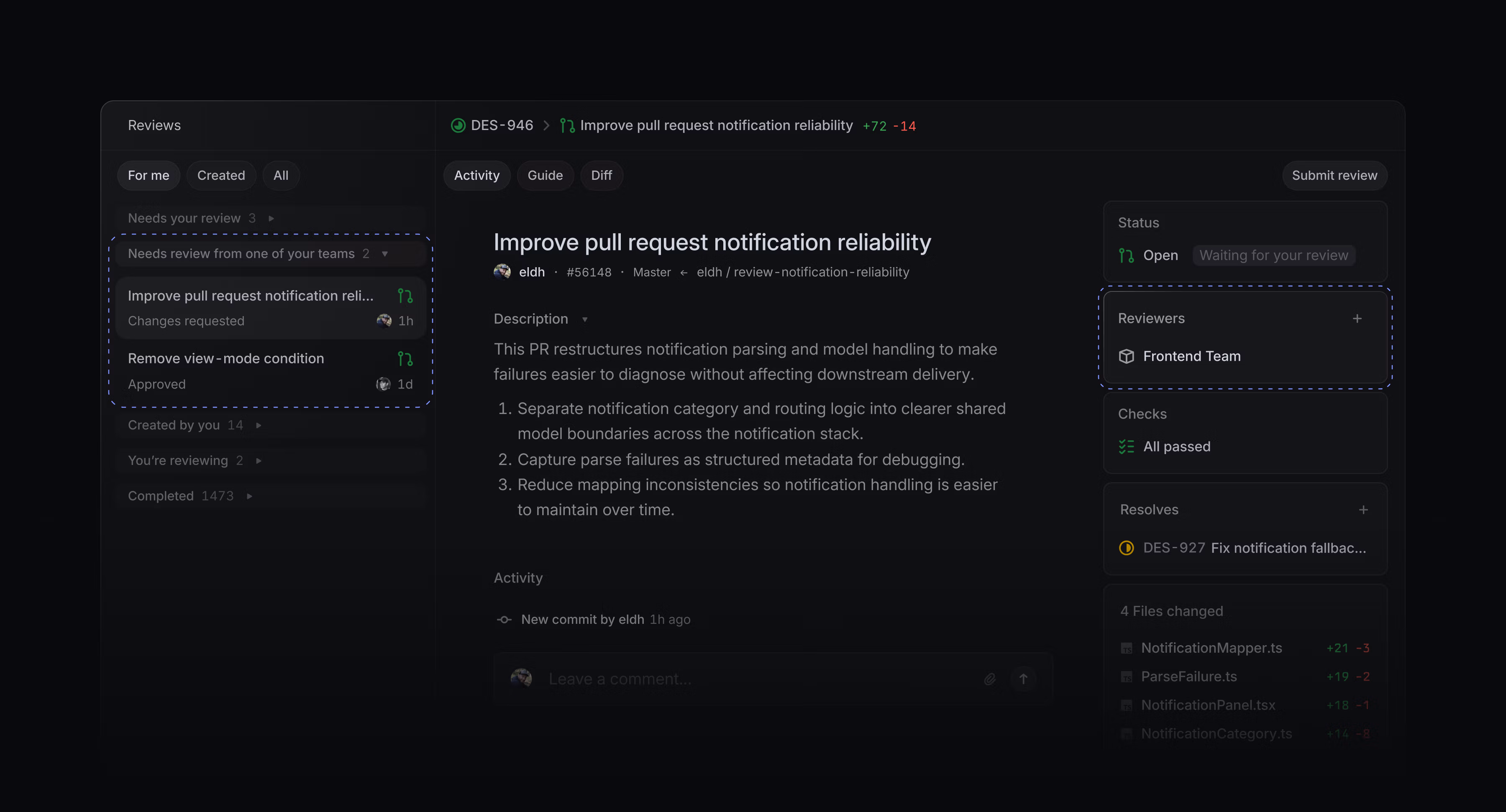Screen dimensions: 1506x812
Task: Expand the Created by you section
Action: tap(259, 425)
